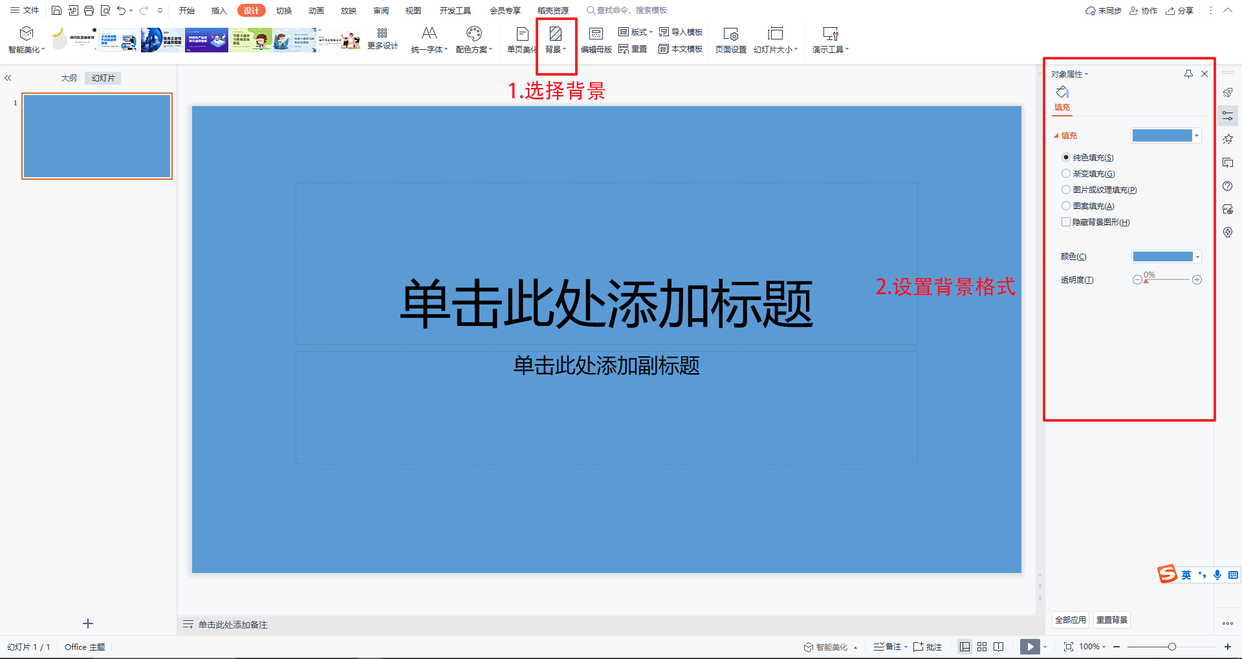Click the sliders icon in right sidebar

1228,116
